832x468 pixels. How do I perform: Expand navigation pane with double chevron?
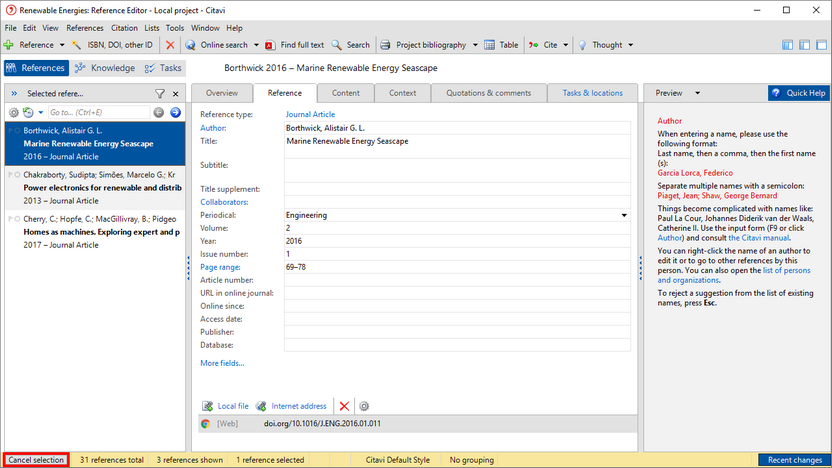[x=14, y=93]
